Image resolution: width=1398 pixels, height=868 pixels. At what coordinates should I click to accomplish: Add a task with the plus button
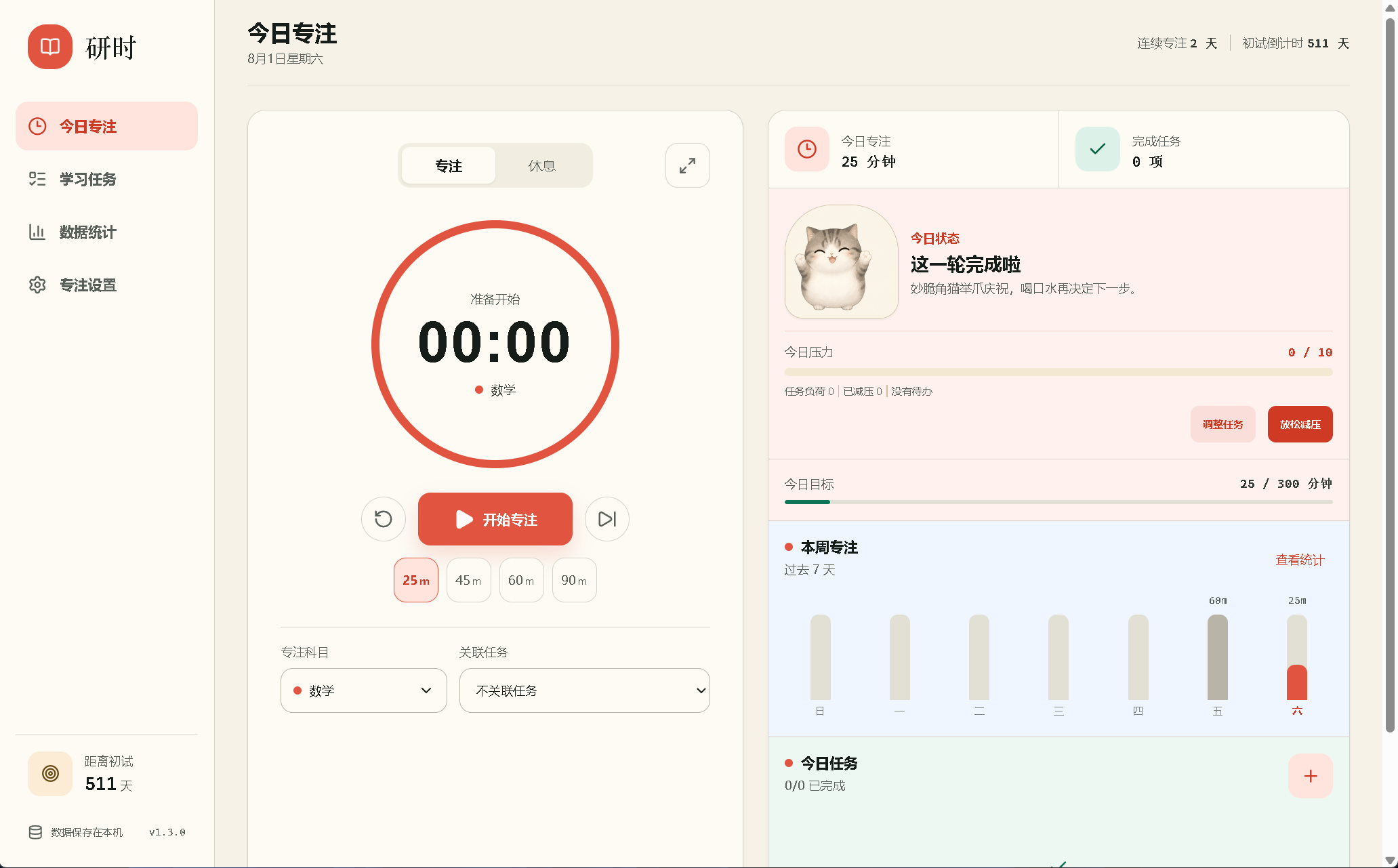point(1311,776)
